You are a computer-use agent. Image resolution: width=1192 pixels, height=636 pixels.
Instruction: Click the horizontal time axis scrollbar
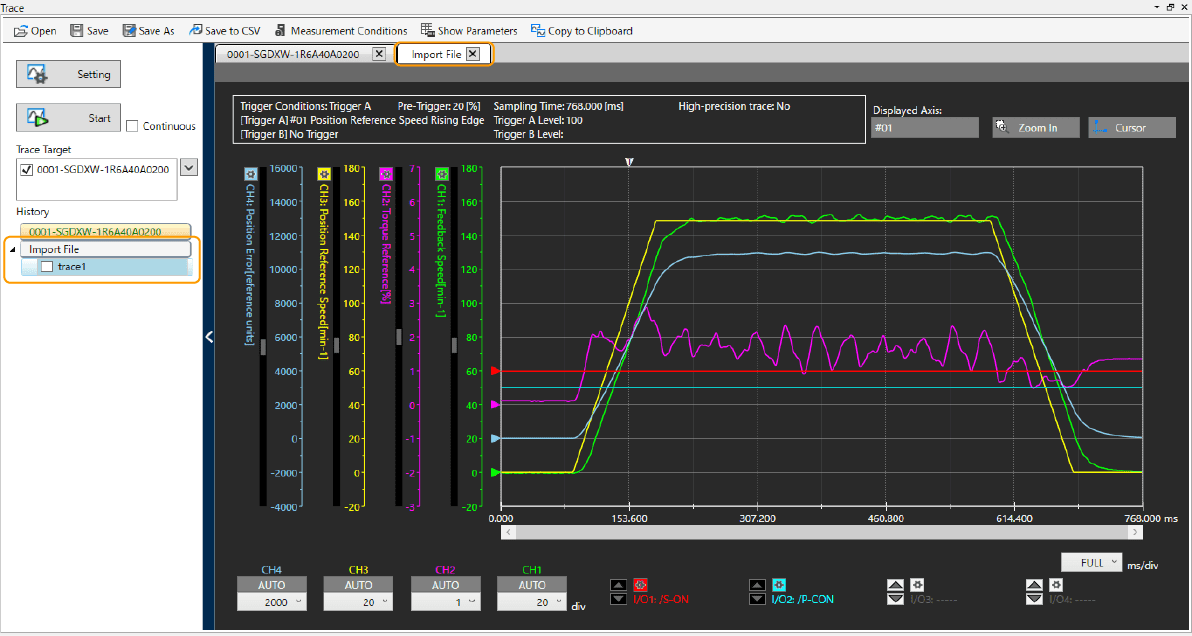click(820, 532)
